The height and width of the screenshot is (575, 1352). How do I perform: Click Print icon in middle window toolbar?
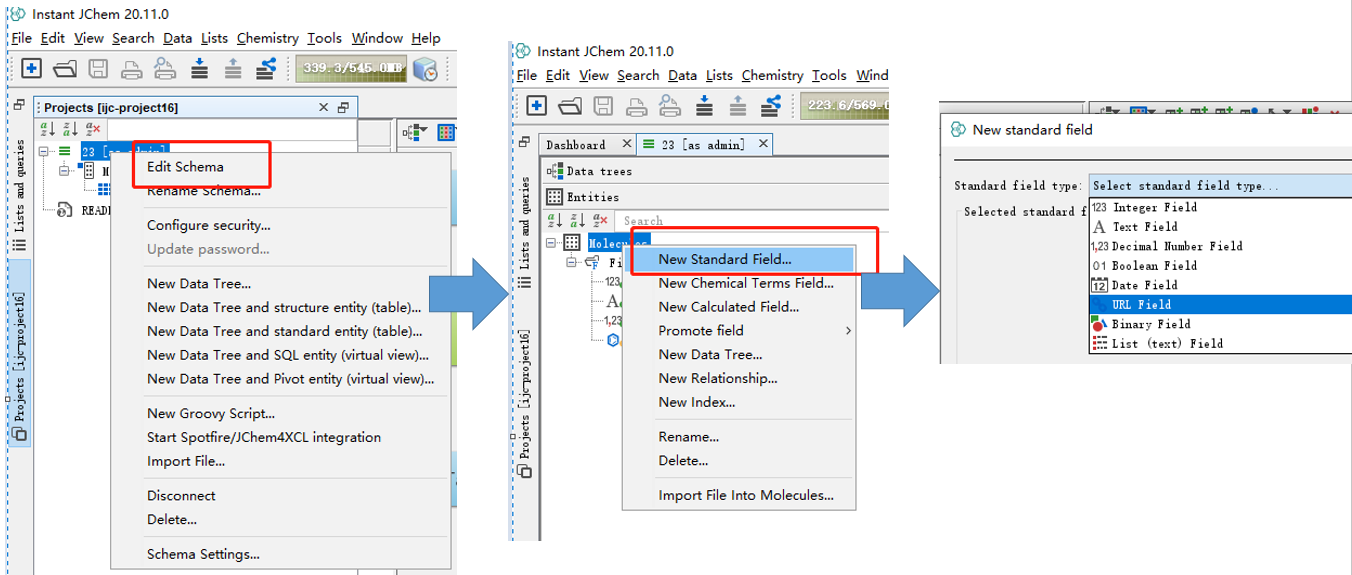click(636, 105)
